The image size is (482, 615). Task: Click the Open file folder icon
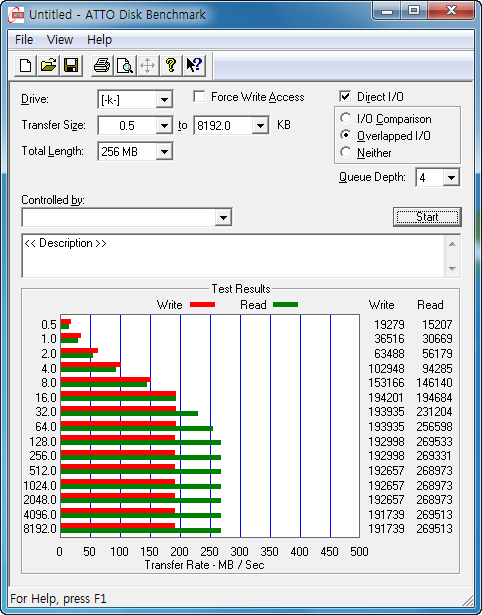pyautogui.click(x=48, y=65)
